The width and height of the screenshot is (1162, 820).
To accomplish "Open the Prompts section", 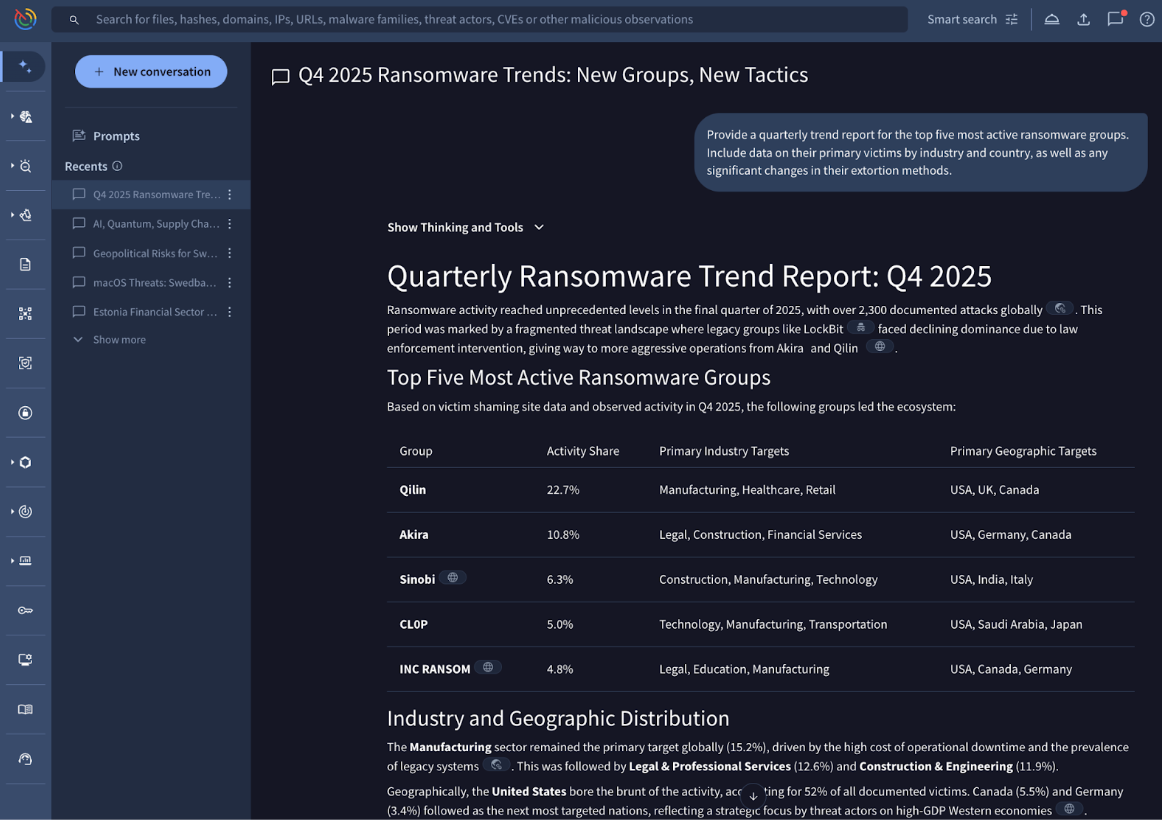I will point(116,136).
